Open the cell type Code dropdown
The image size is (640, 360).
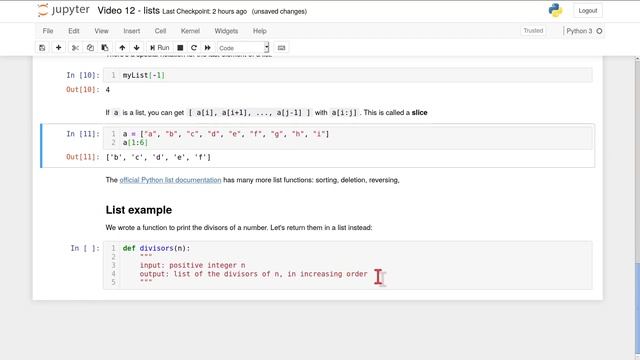[243, 48]
